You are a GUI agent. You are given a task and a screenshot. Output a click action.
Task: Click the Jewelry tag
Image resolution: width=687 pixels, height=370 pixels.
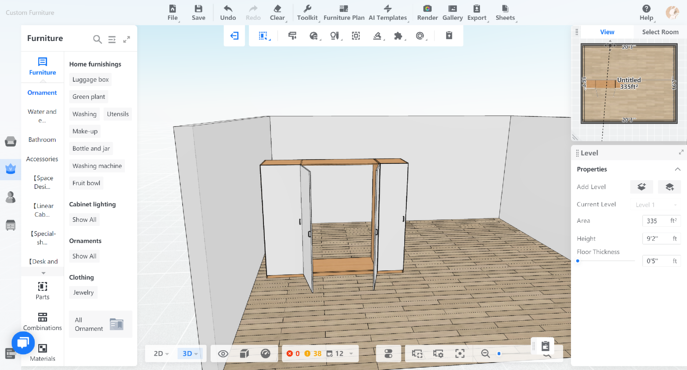(x=83, y=292)
